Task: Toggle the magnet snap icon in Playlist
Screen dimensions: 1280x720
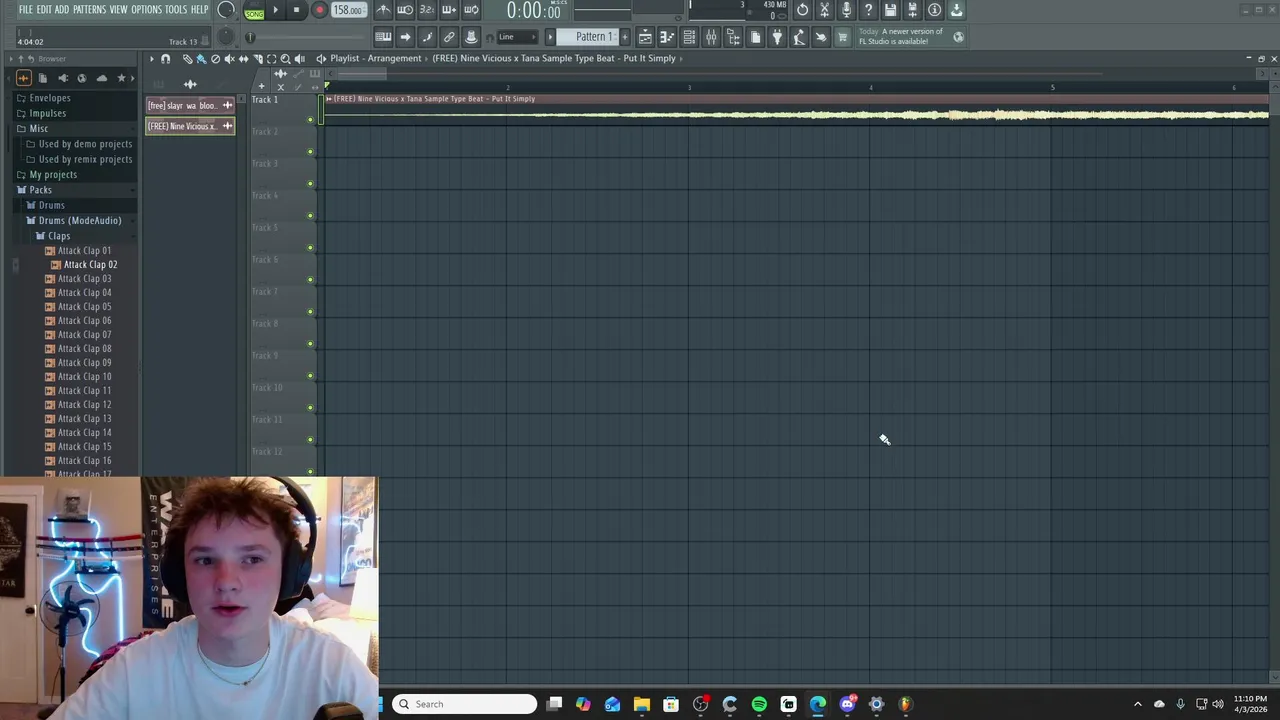Action: (x=165, y=59)
